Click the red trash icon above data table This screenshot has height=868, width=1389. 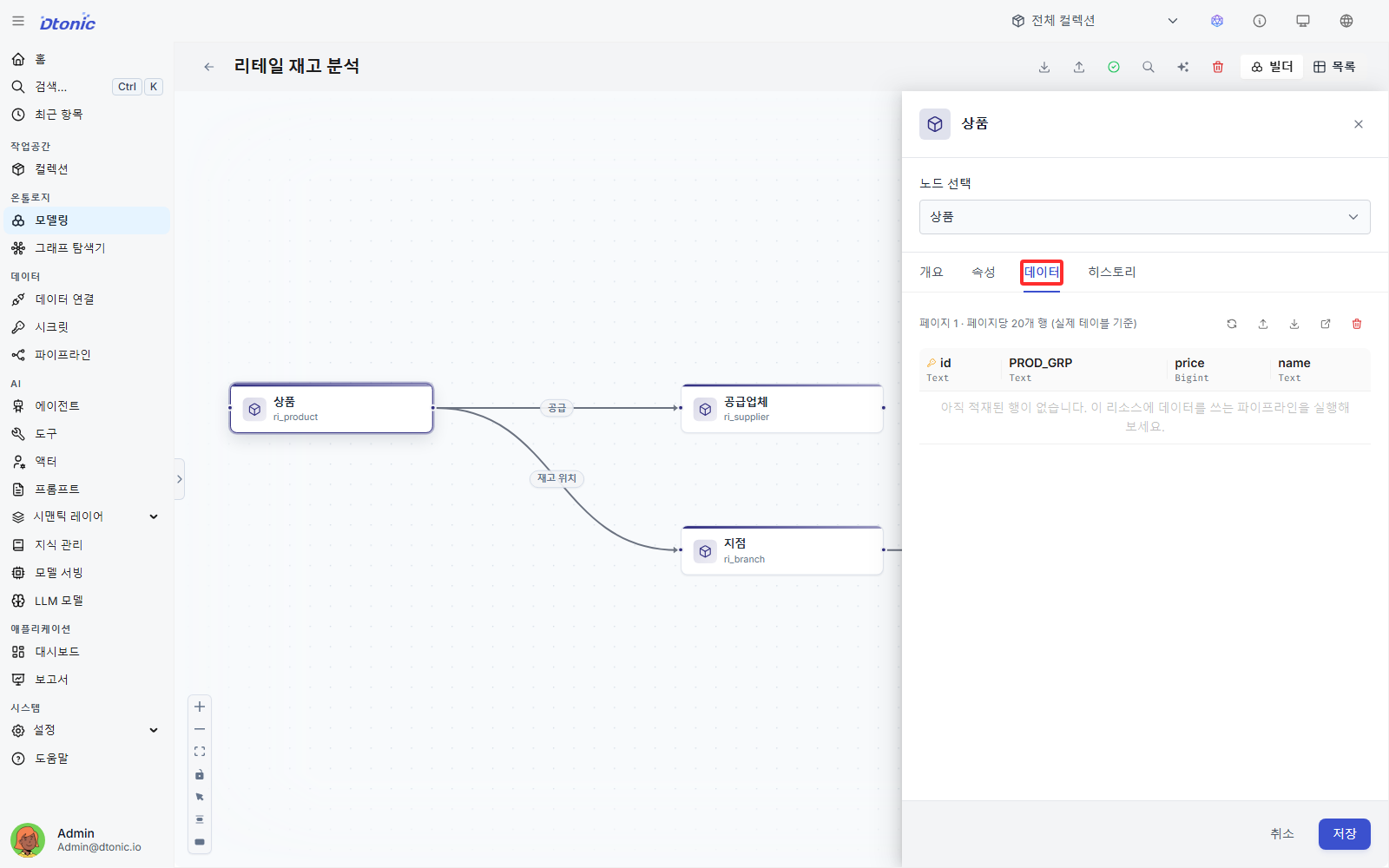pos(1357,324)
